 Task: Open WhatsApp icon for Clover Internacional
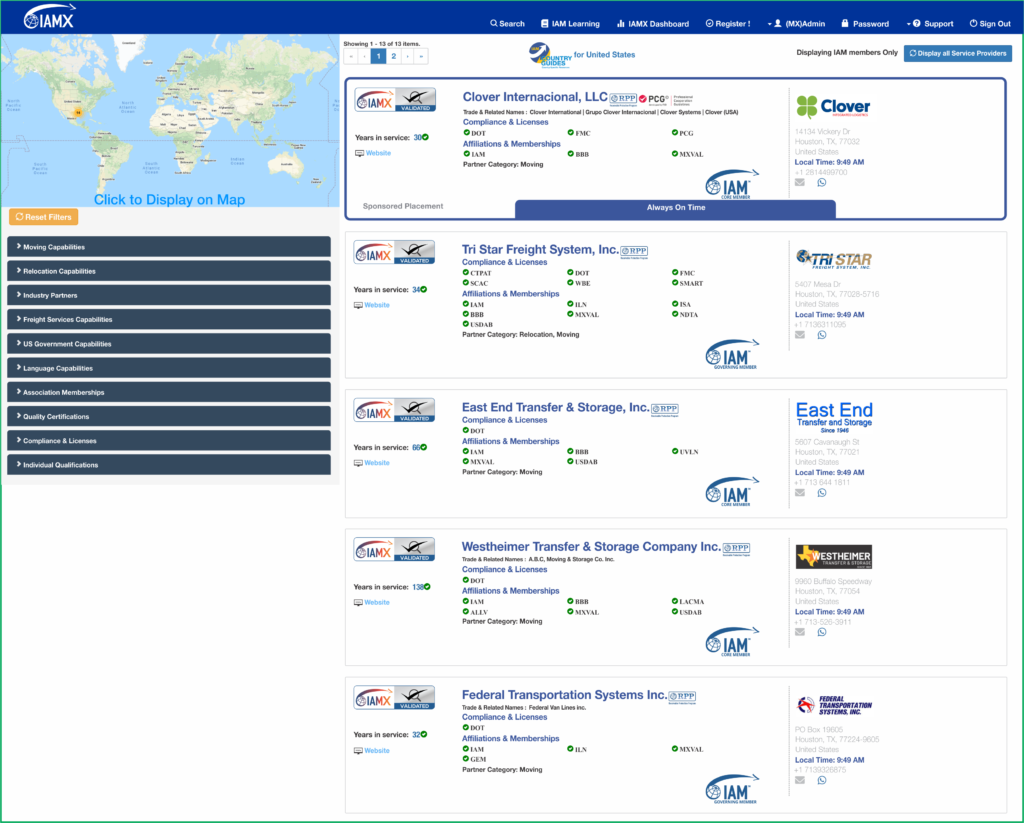point(822,183)
